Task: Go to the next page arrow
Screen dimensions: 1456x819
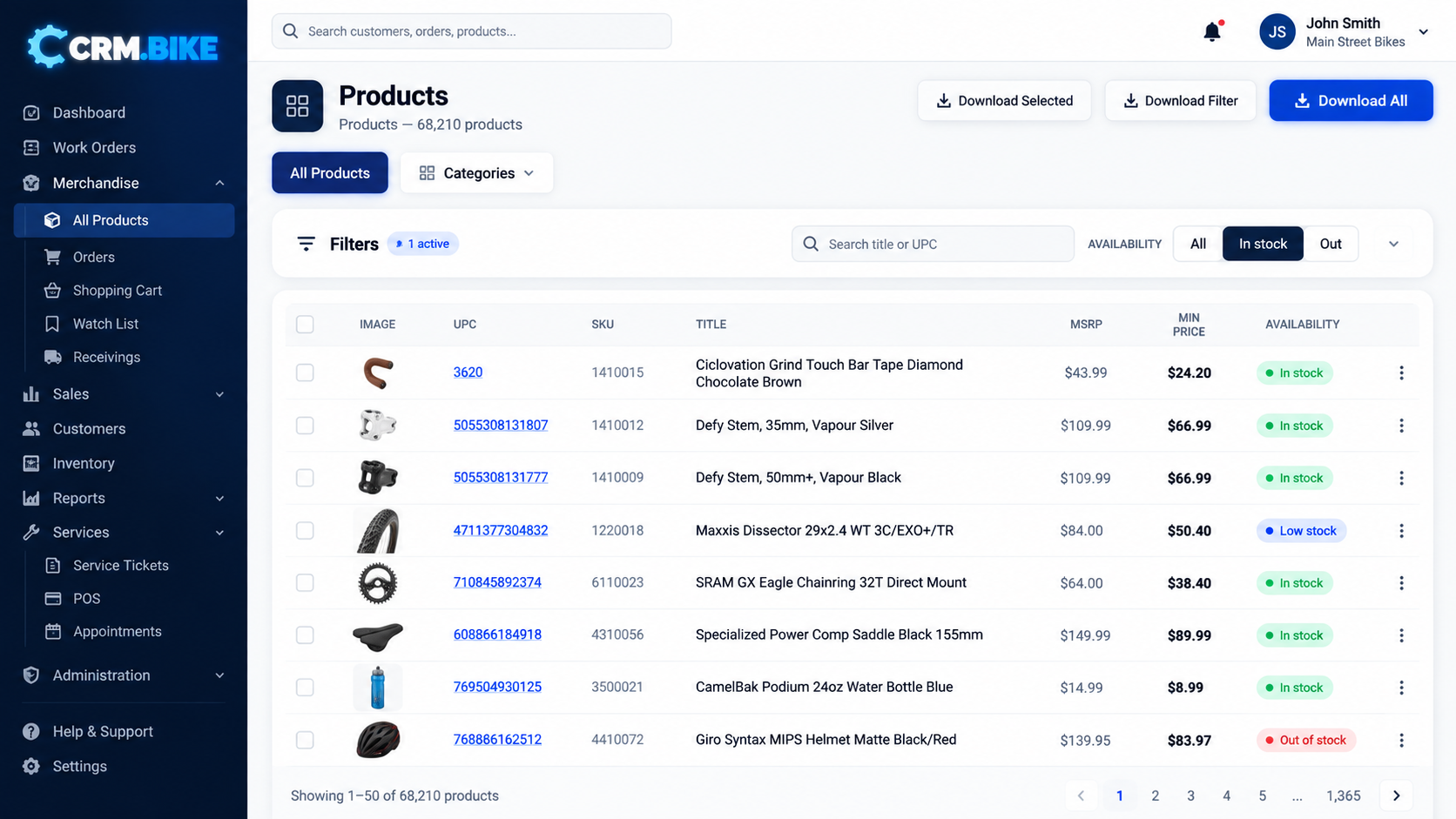Action: pyautogui.click(x=1396, y=796)
